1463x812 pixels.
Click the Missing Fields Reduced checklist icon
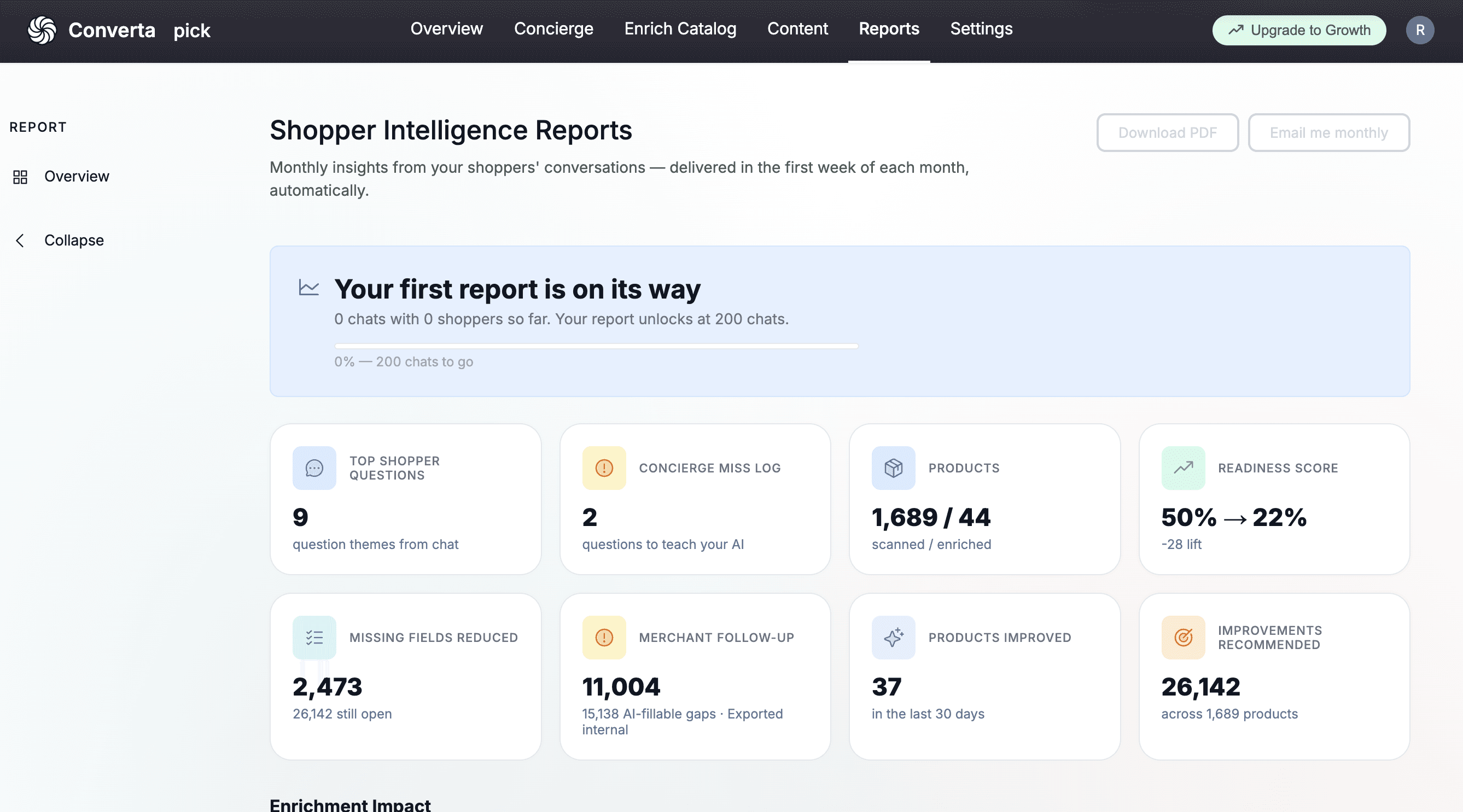[314, 637]
